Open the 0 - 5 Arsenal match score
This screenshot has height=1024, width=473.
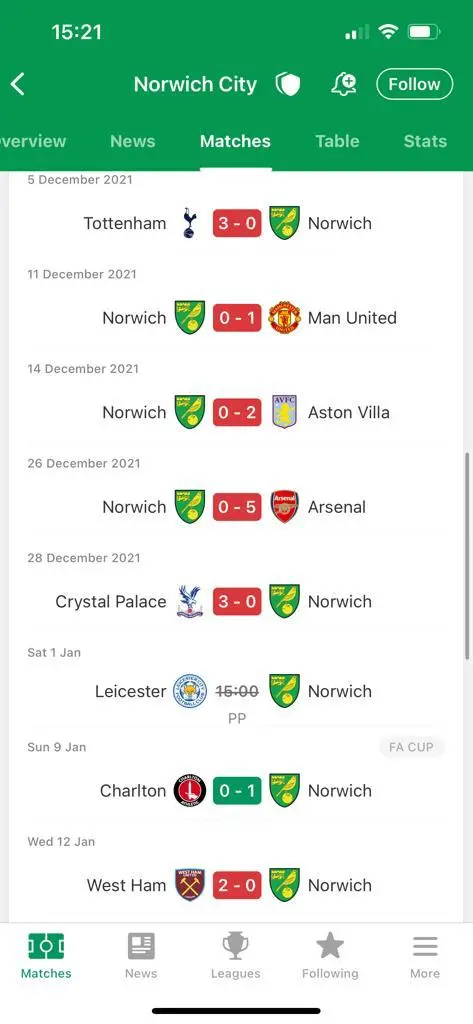237,507
